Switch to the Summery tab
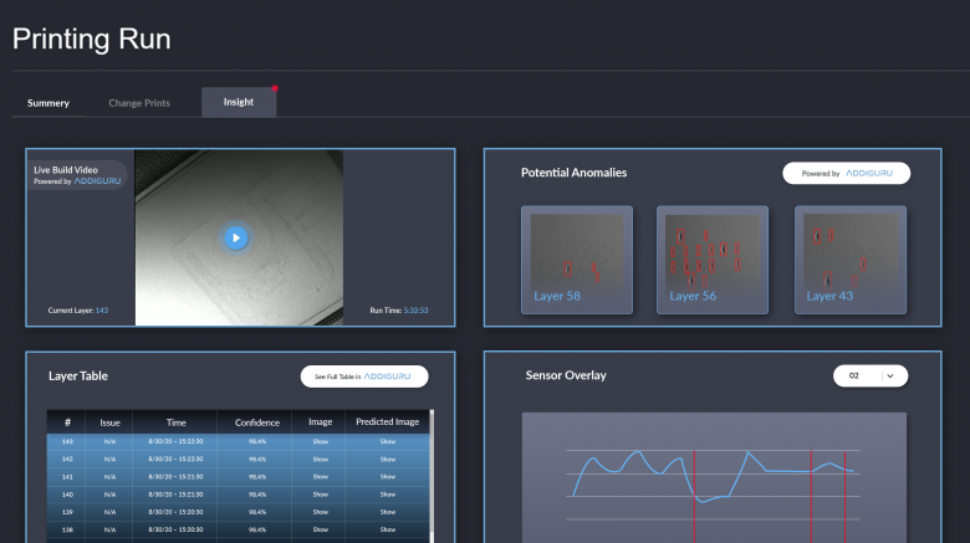 point(48,103)
